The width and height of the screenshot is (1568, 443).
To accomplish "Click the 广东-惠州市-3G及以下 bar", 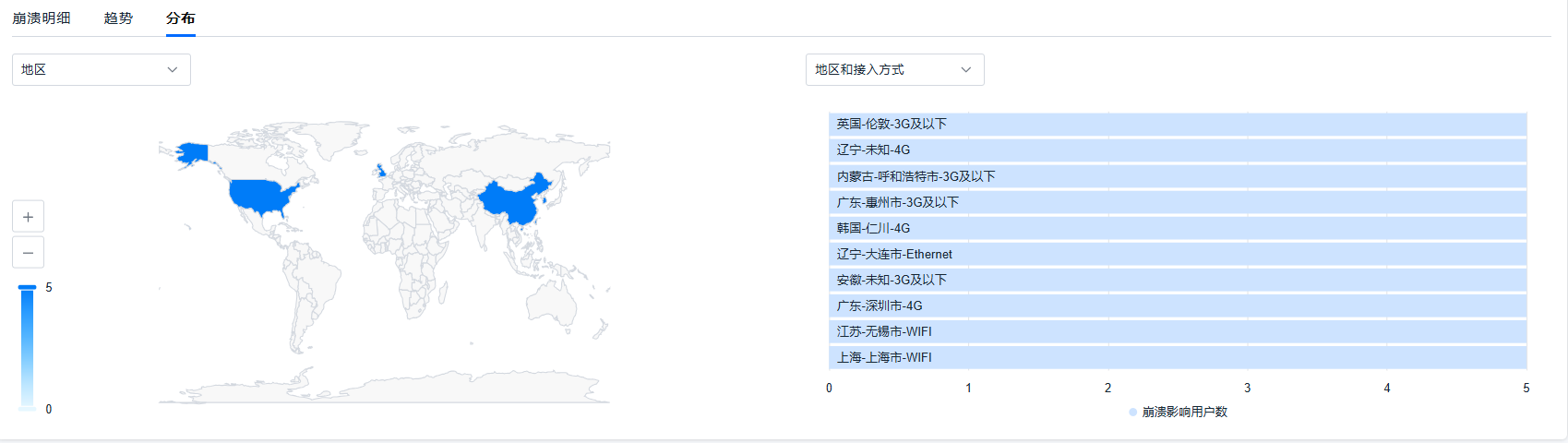I will (x=1177, y=202).
